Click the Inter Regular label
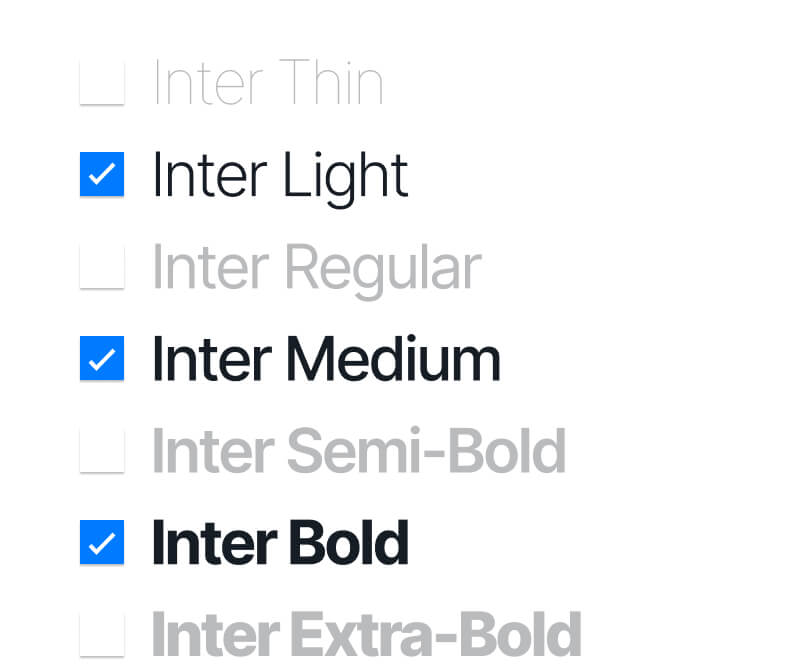The width and height of the screenshot is (800, 670). [316, 266]
